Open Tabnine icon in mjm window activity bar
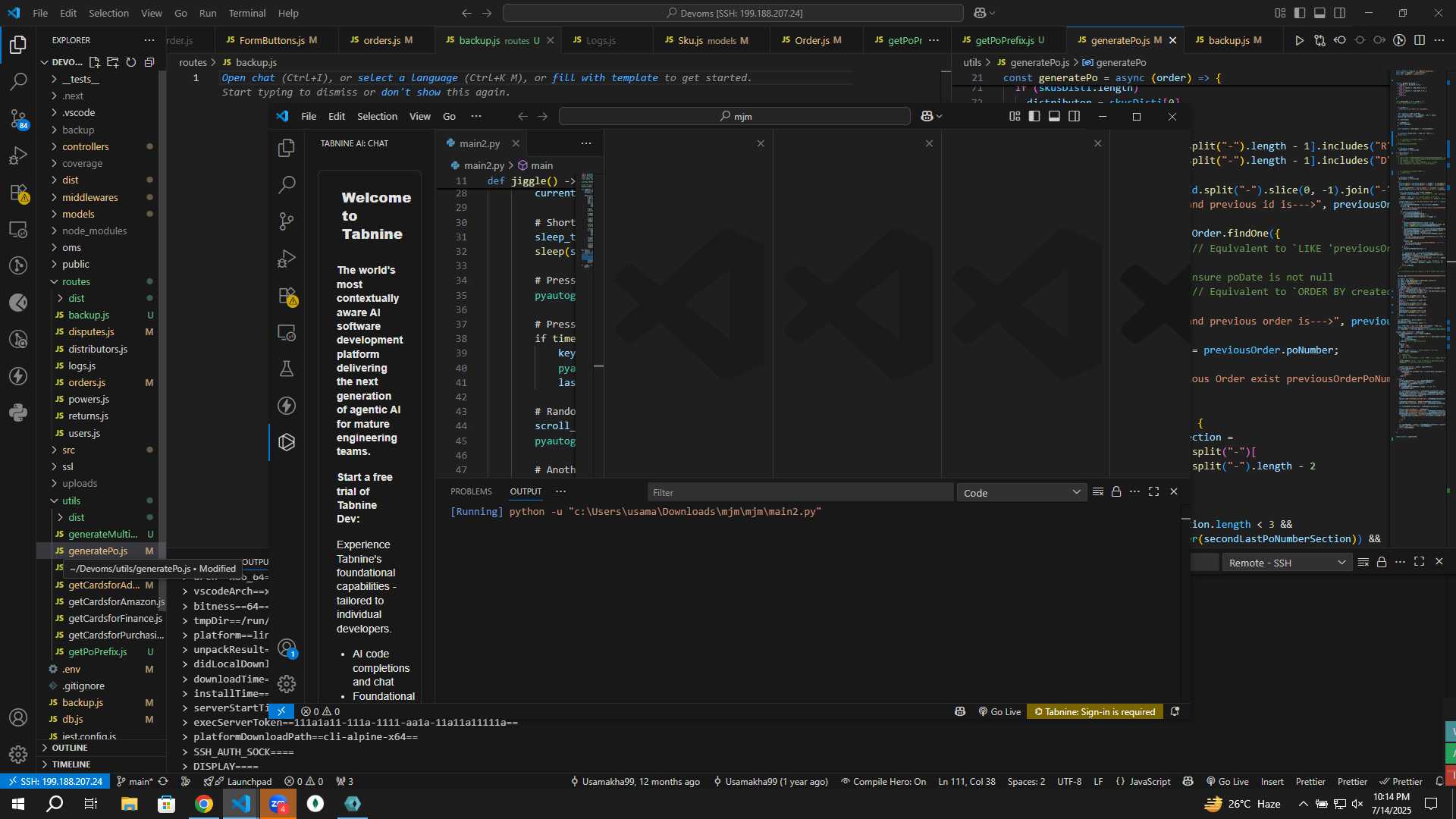Screen dimensions: 1456x819 (x=287, y=442)
